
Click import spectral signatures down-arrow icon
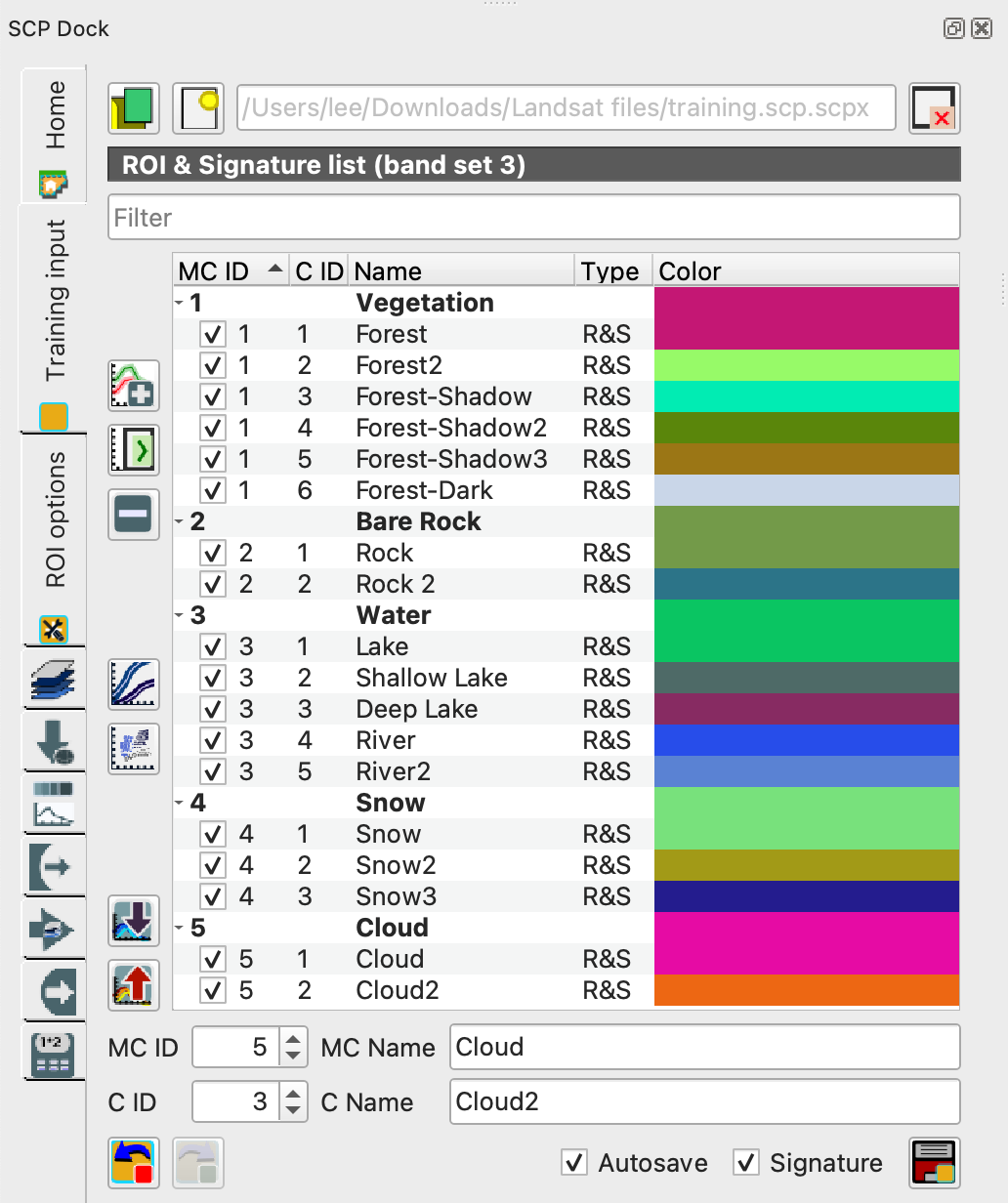click(134, 921)
